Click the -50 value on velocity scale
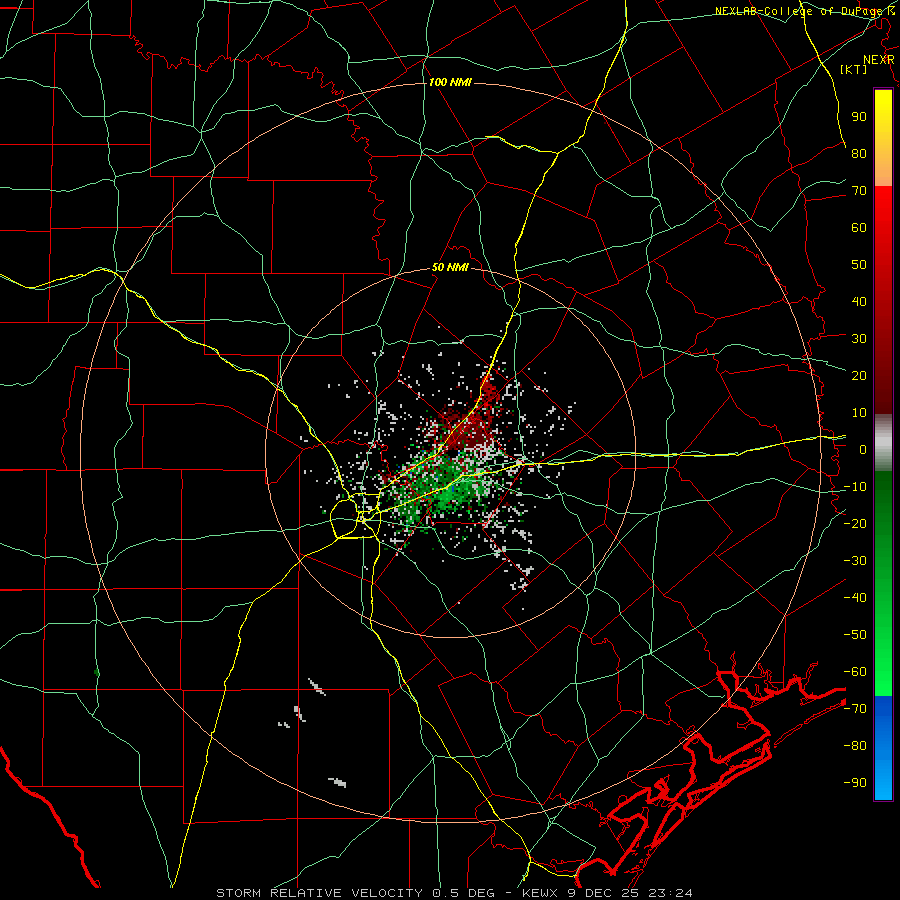The image size is (900, 900). coord(855,634)
